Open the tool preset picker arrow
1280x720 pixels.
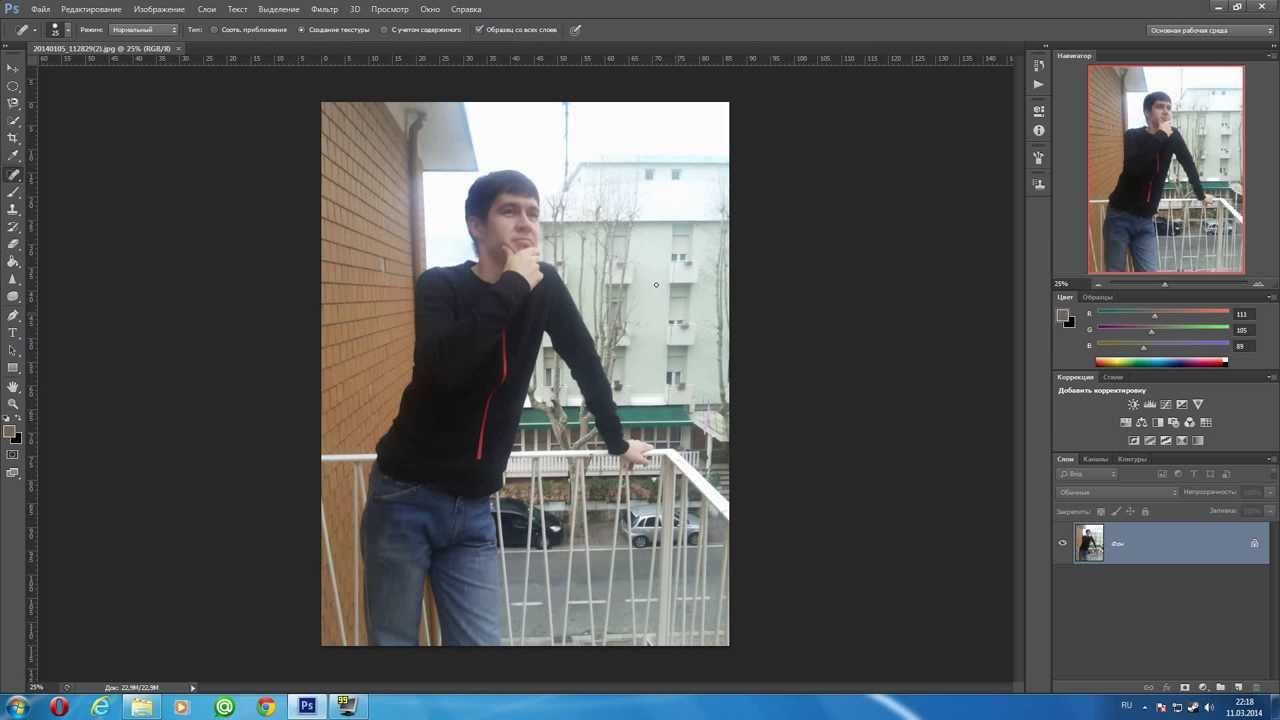click(x=34, y=30)
